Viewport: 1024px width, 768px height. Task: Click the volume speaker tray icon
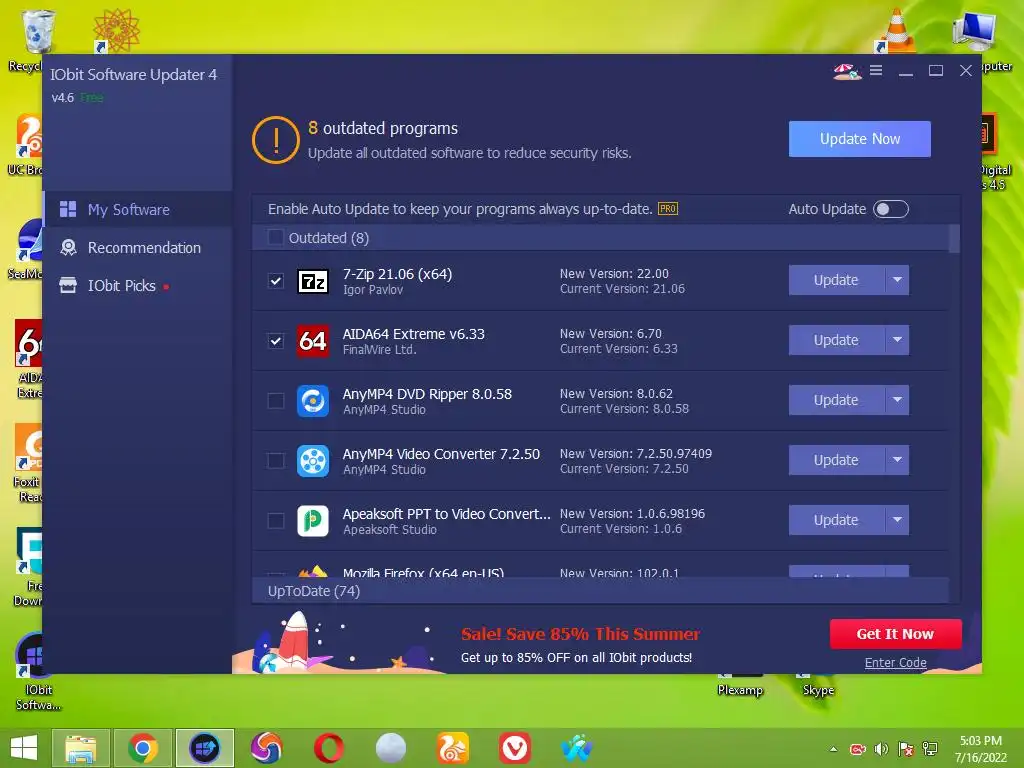tap(881, 749)
